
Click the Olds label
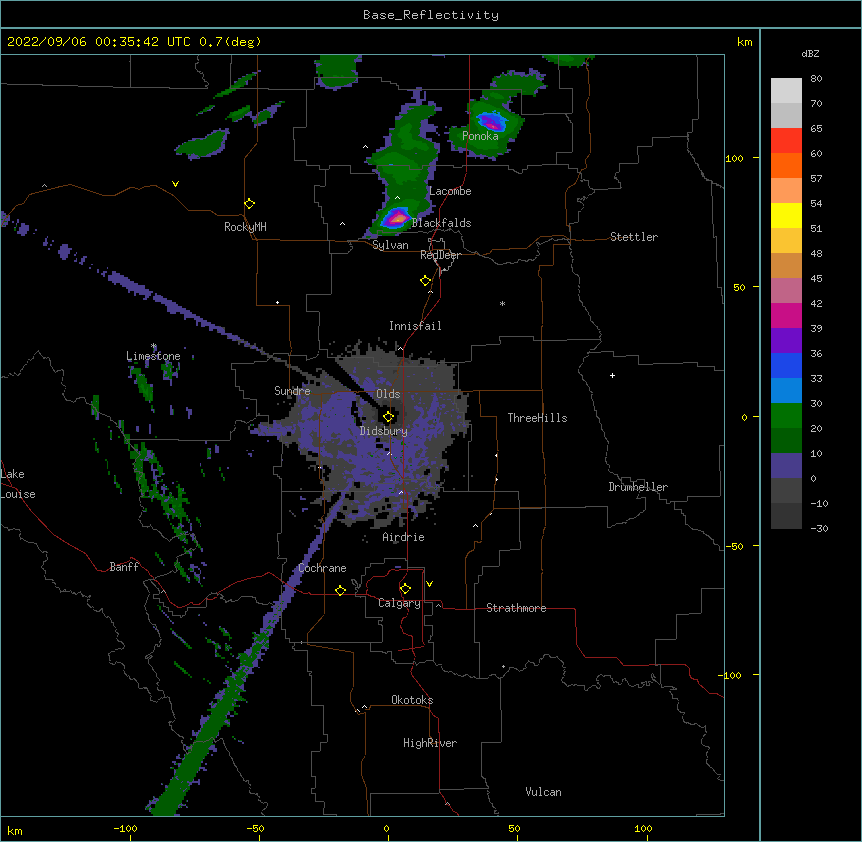[388, 394]
